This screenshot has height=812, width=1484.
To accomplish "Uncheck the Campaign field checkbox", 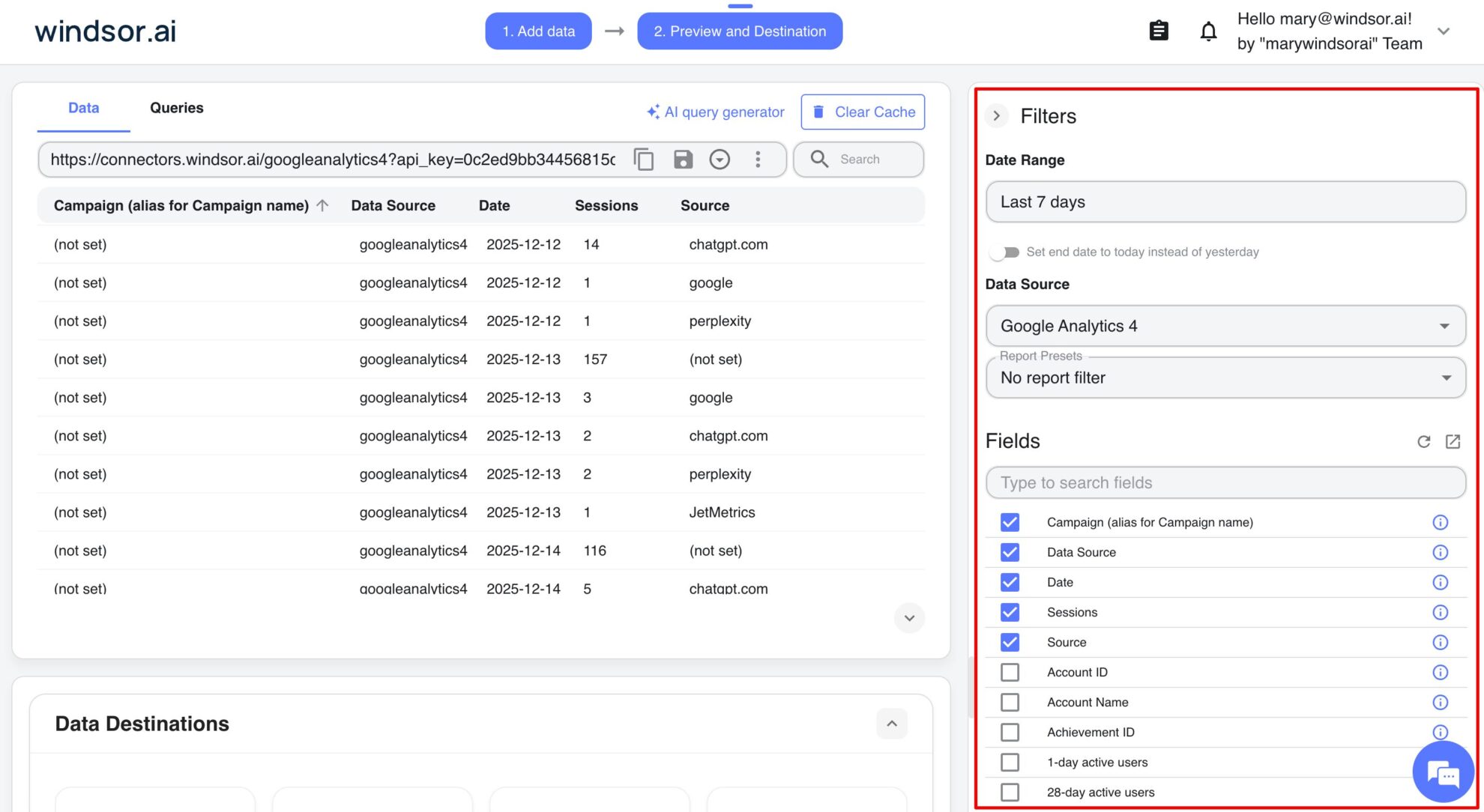I will 1010,522.
